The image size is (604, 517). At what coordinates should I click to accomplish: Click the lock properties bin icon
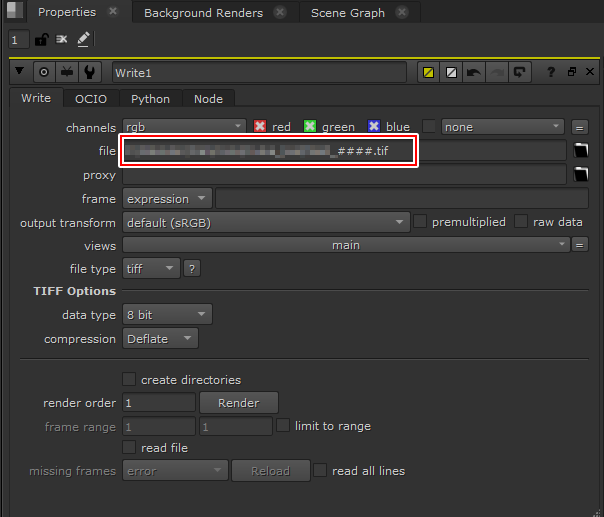[41, 40]
